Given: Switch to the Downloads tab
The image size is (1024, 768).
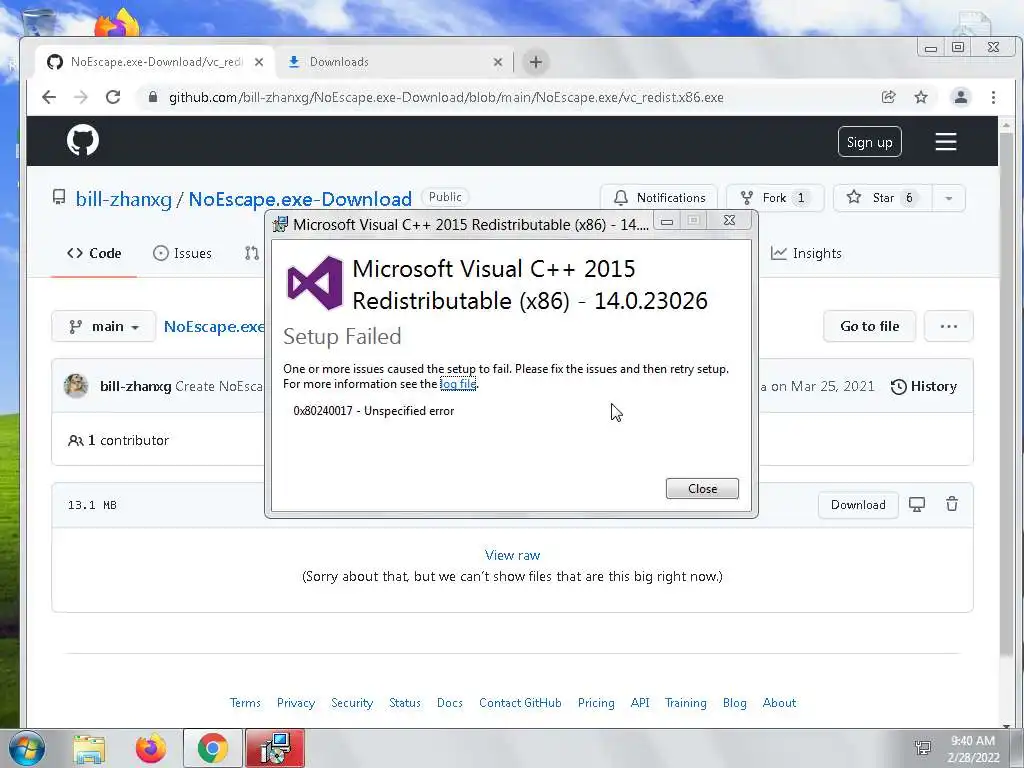Looking at the screenshot, I should pyautogui.click(x=395, y=62).
